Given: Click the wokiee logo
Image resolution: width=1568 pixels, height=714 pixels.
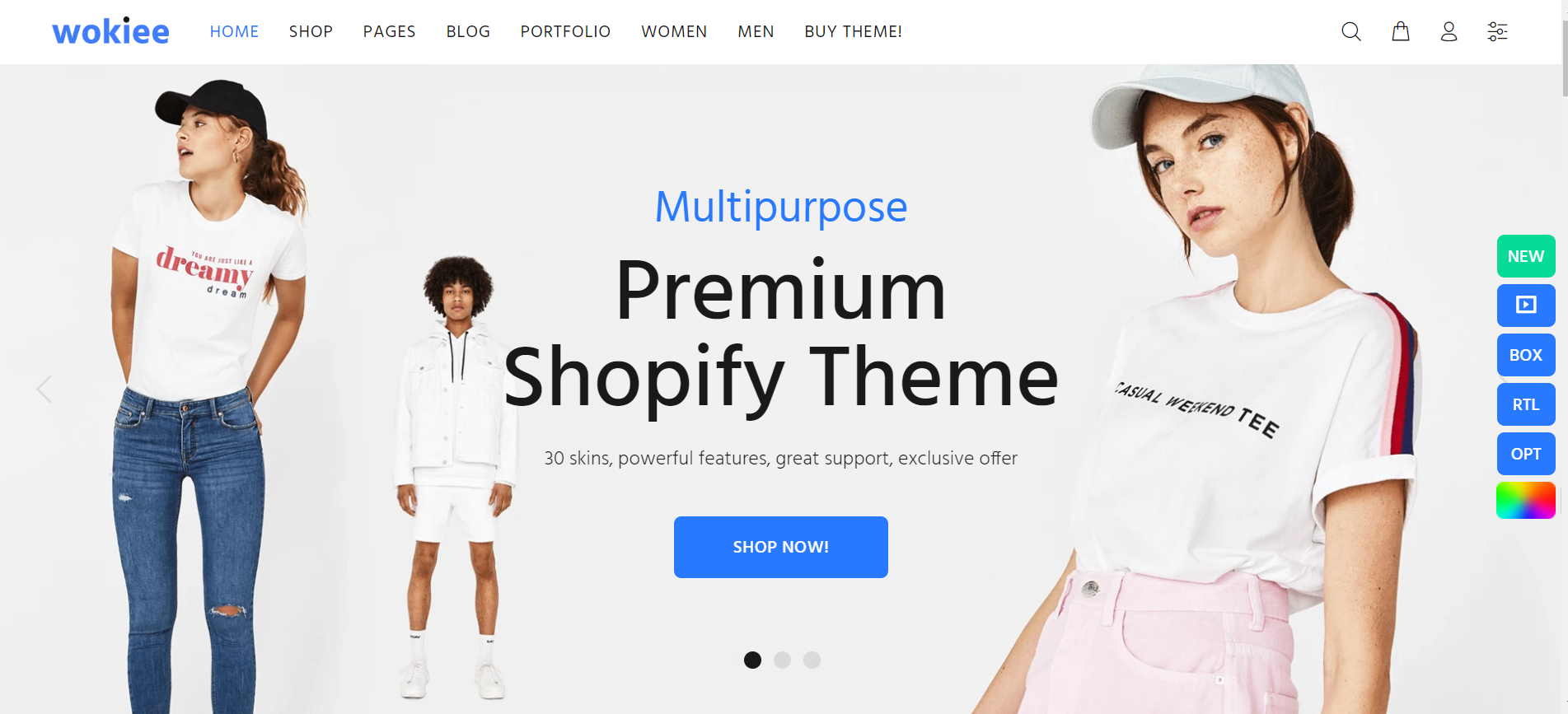Looking at the screenshot, I should pos(110,31).
